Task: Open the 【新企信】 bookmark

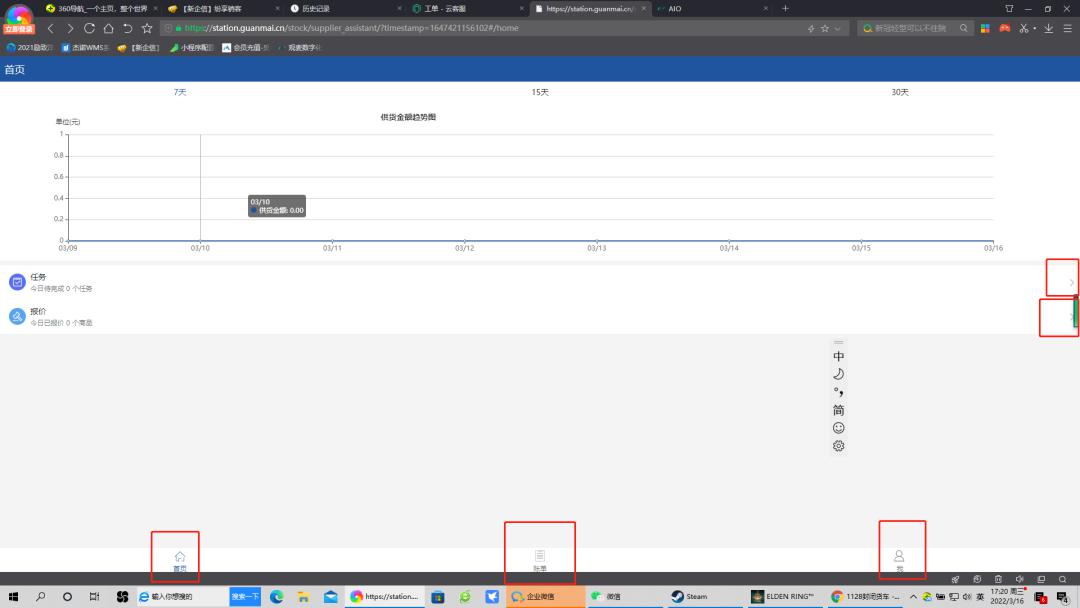Action: pyautogui.click(x=138, y=48)
